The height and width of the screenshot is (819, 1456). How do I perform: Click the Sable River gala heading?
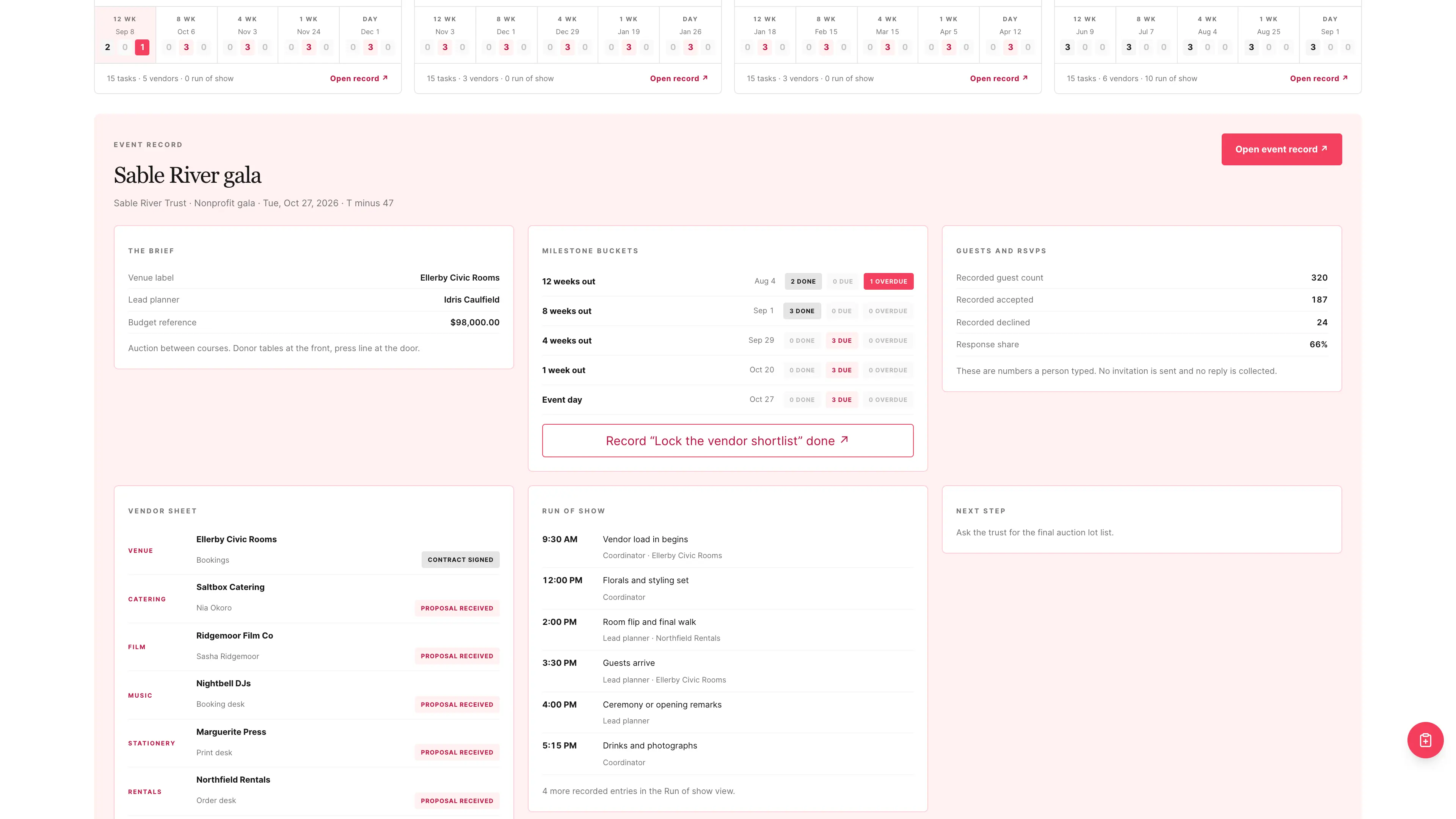pyautogui.click(x=187, y=175)
